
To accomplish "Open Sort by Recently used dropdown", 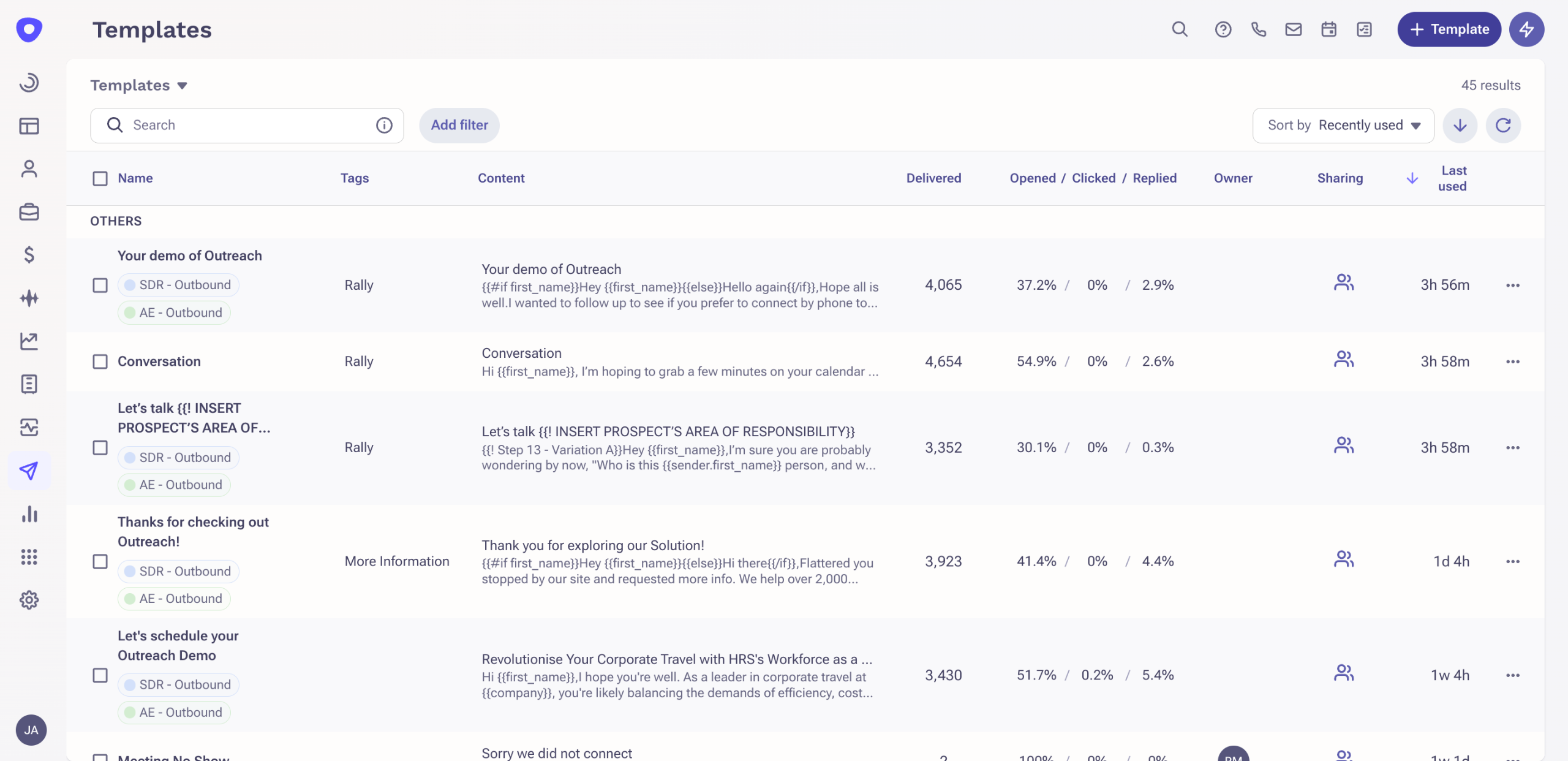I will (1343, 126).
